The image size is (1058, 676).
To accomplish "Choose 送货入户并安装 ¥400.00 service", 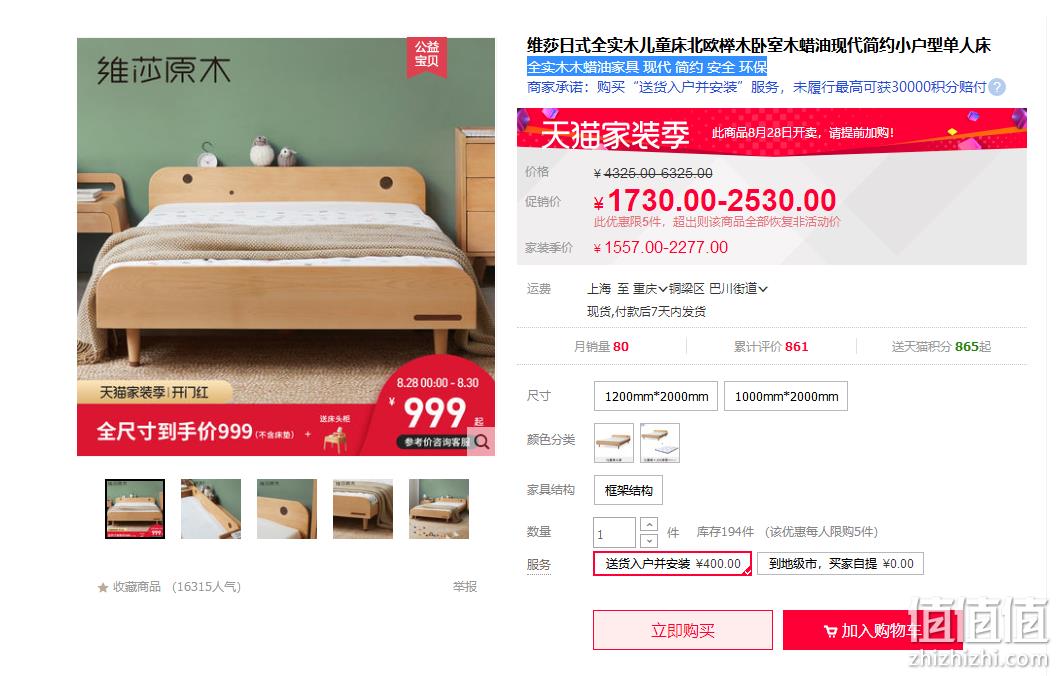I will tap(673, 563).
